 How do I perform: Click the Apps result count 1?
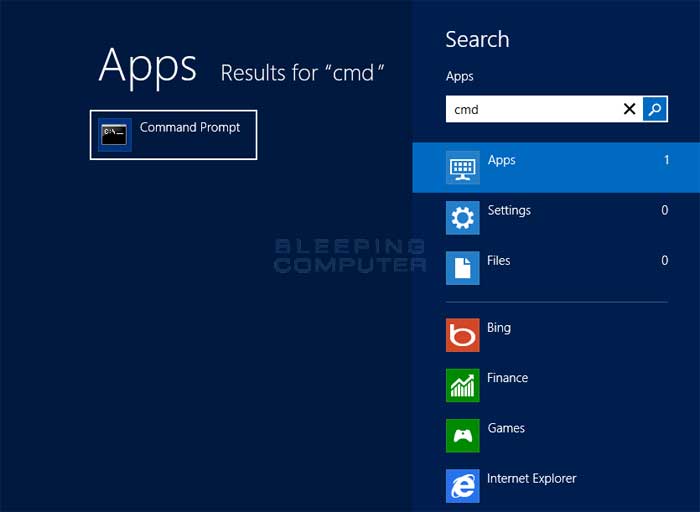[x=666, y=160]
